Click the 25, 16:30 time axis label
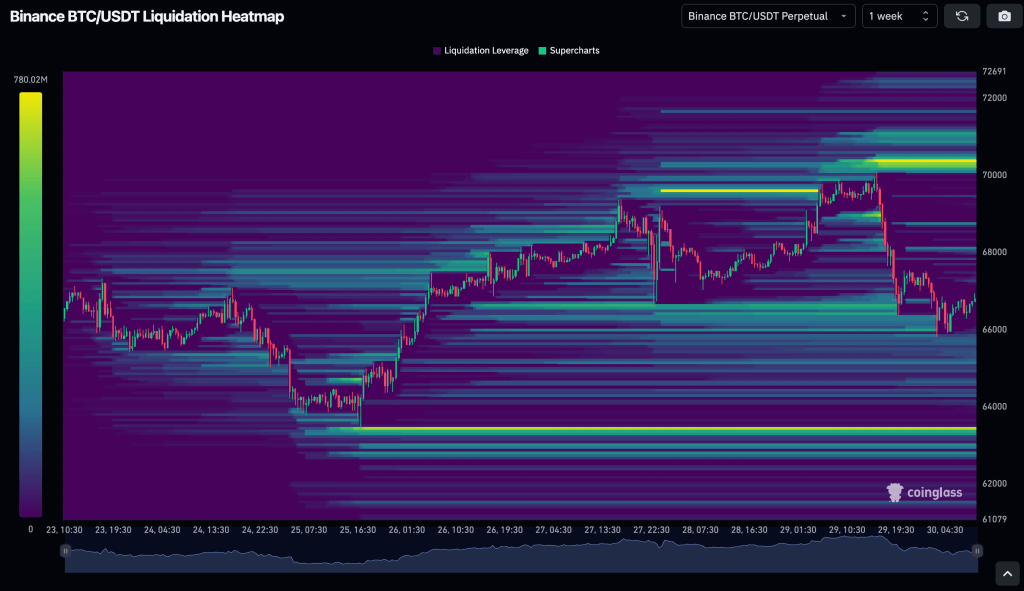 [x=358, y=530]
